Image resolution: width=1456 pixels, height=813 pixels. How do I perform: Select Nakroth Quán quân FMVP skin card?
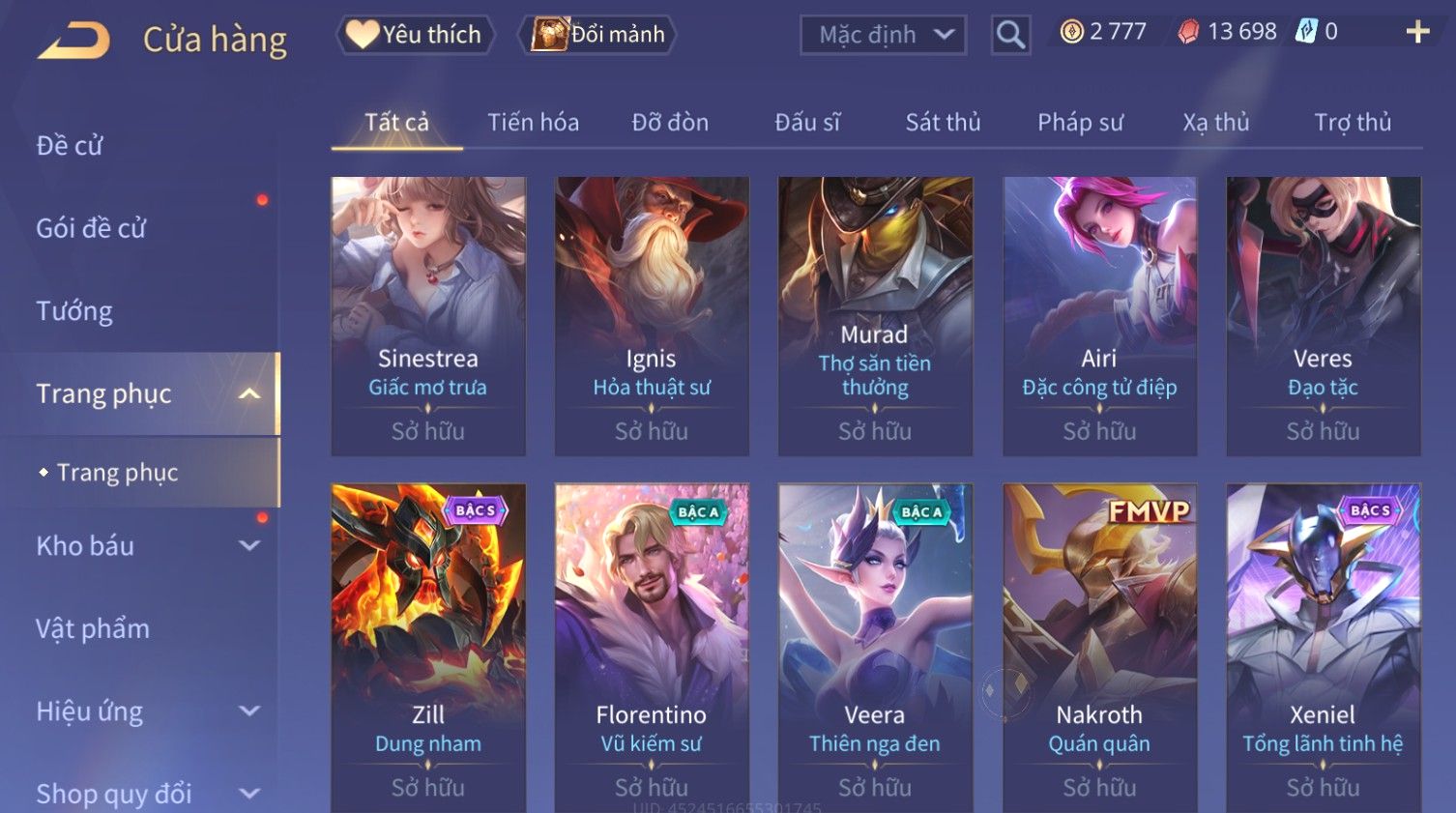pos(1099,648)
